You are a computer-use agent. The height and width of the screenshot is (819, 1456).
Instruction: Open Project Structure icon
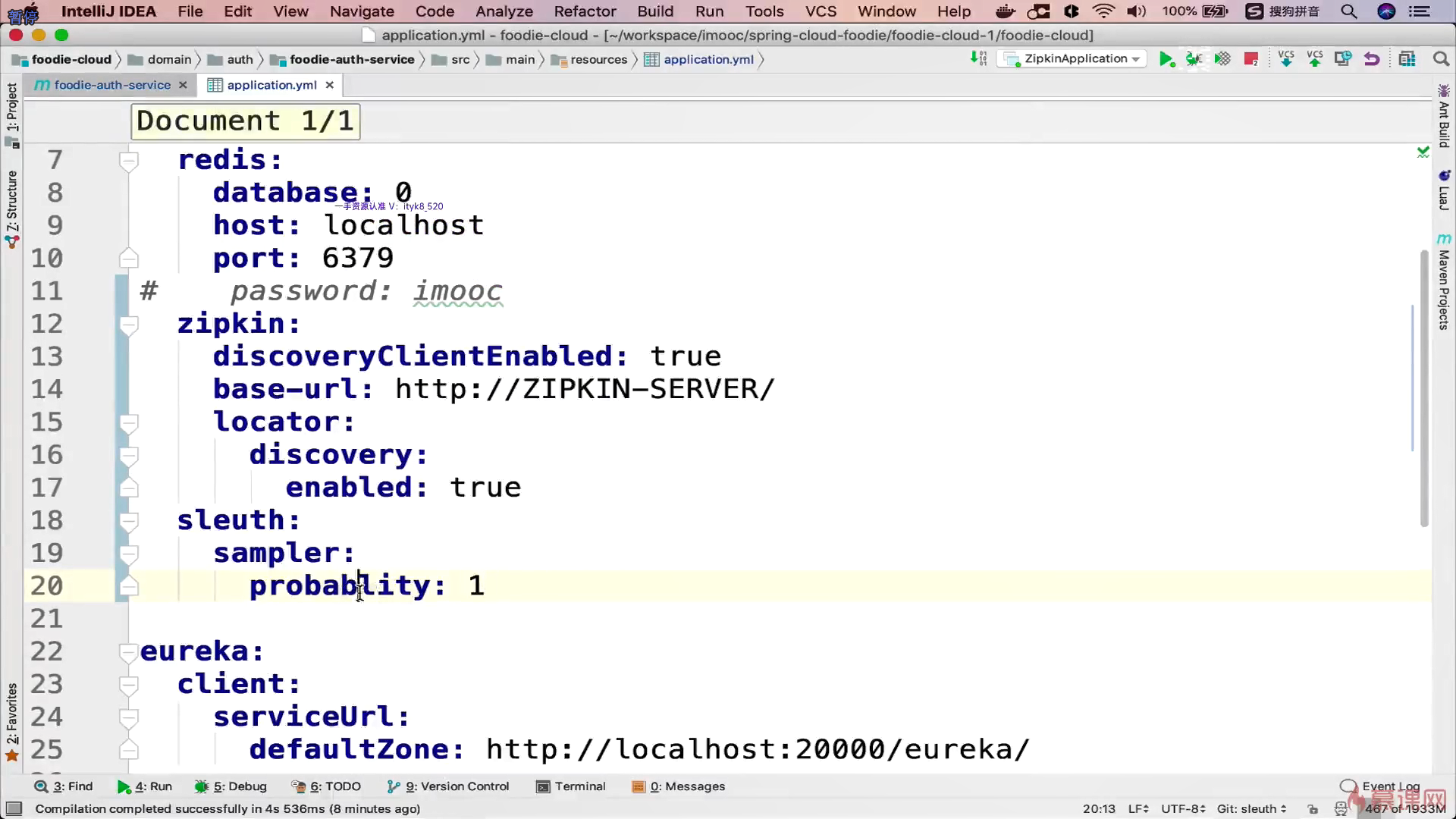coord(1407,59)
